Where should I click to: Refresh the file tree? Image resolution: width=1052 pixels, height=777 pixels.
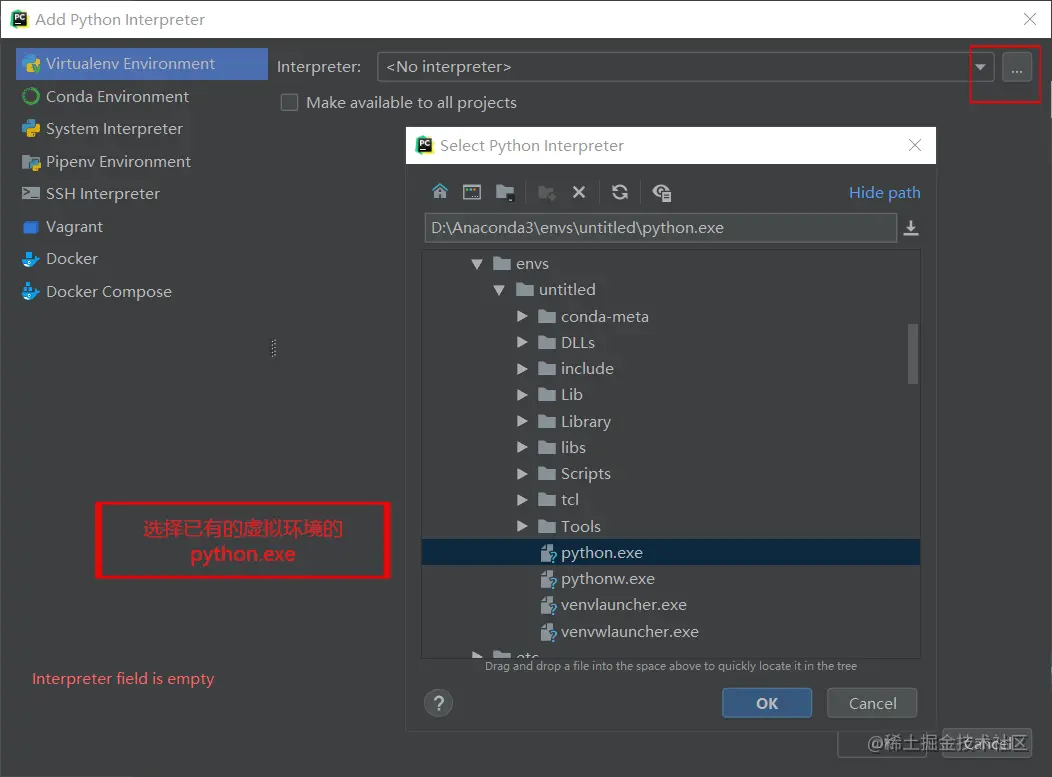[620, 193]
